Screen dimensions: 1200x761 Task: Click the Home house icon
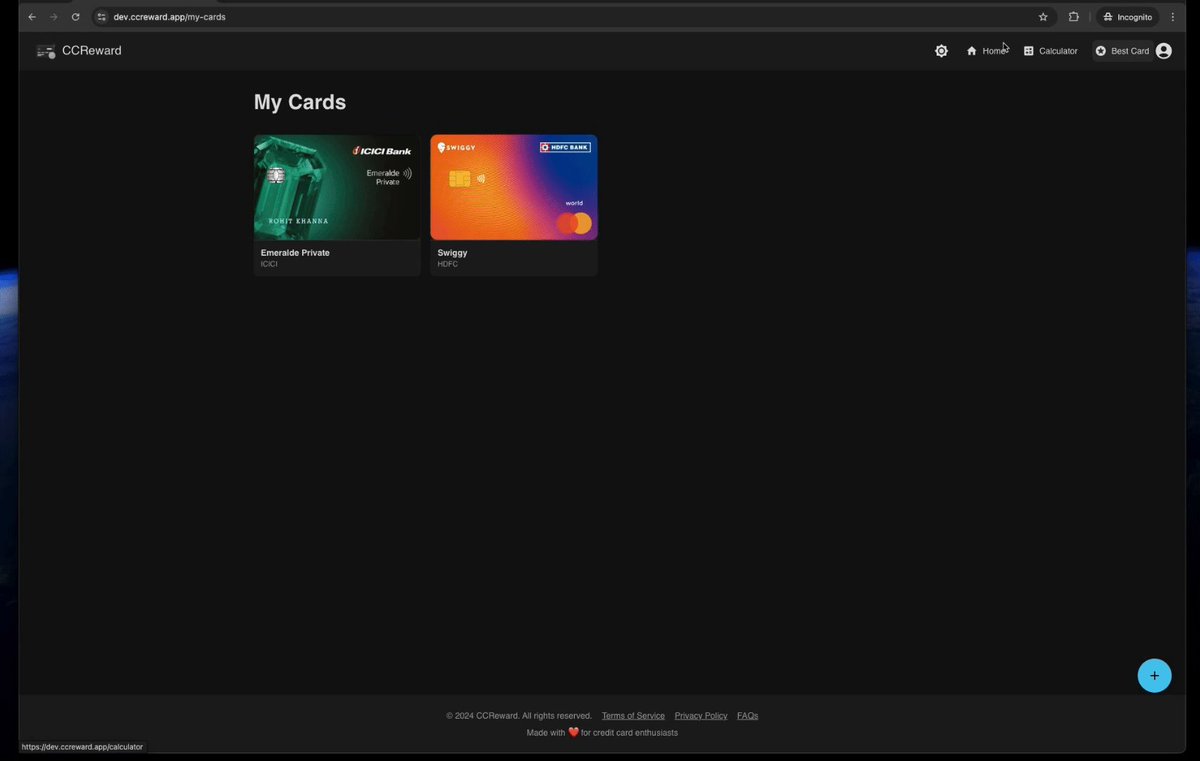tap(971, 51)
